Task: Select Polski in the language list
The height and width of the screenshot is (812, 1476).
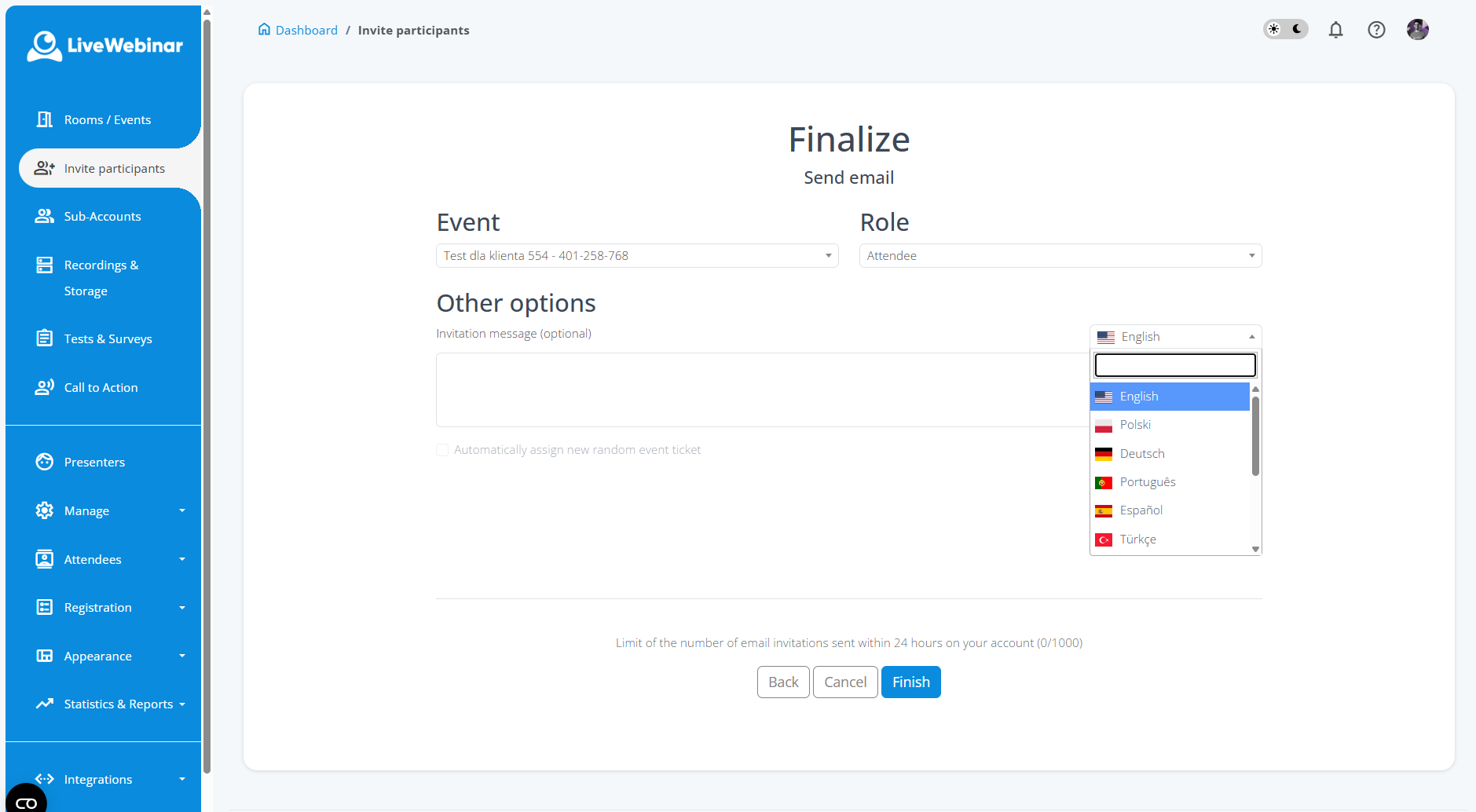Action: coord(1135,424)
